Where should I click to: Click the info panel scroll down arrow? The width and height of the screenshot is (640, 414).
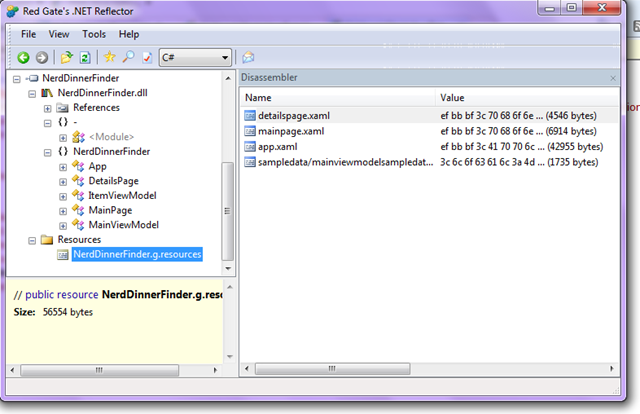click(x=230, y=356)
